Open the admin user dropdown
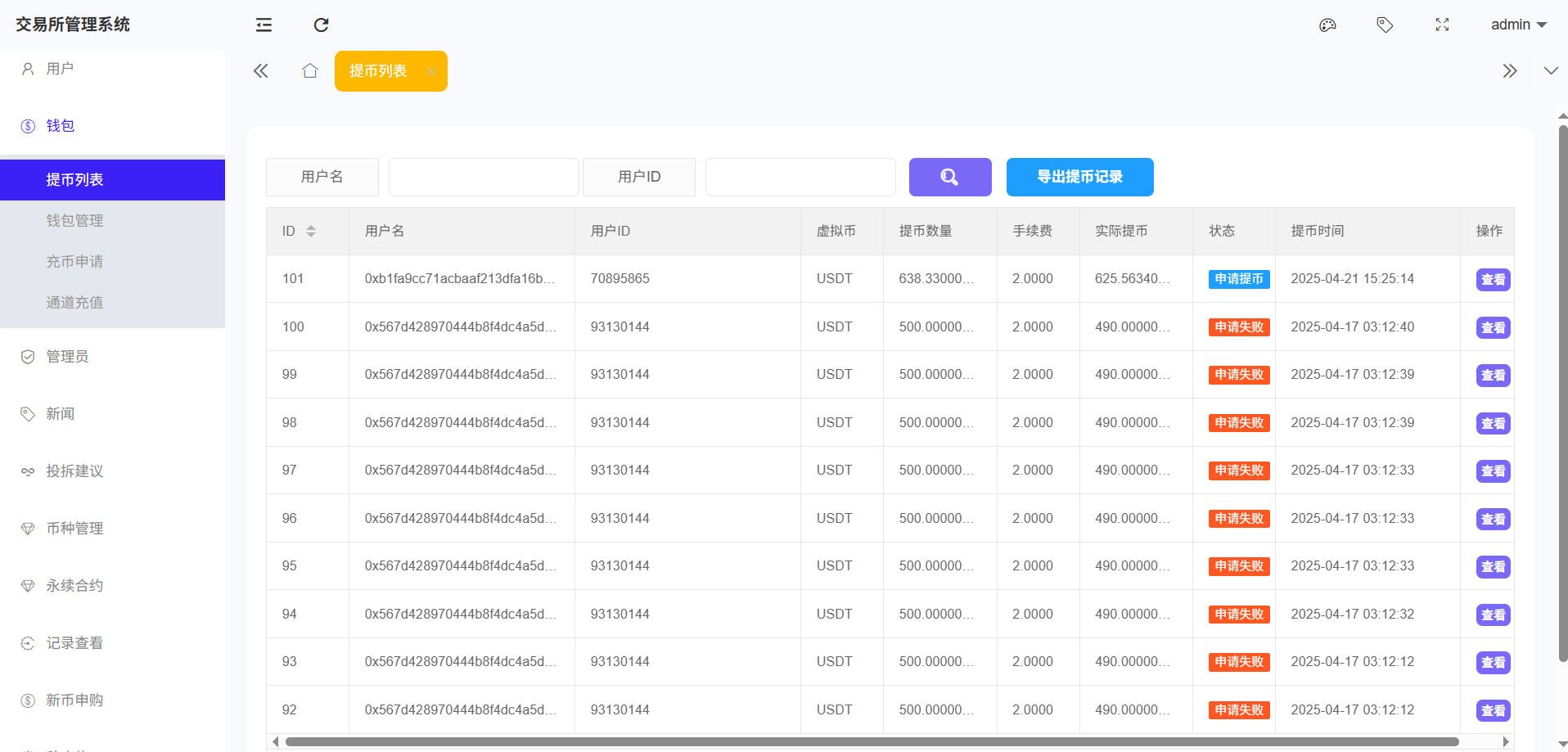 (1518, 25)
